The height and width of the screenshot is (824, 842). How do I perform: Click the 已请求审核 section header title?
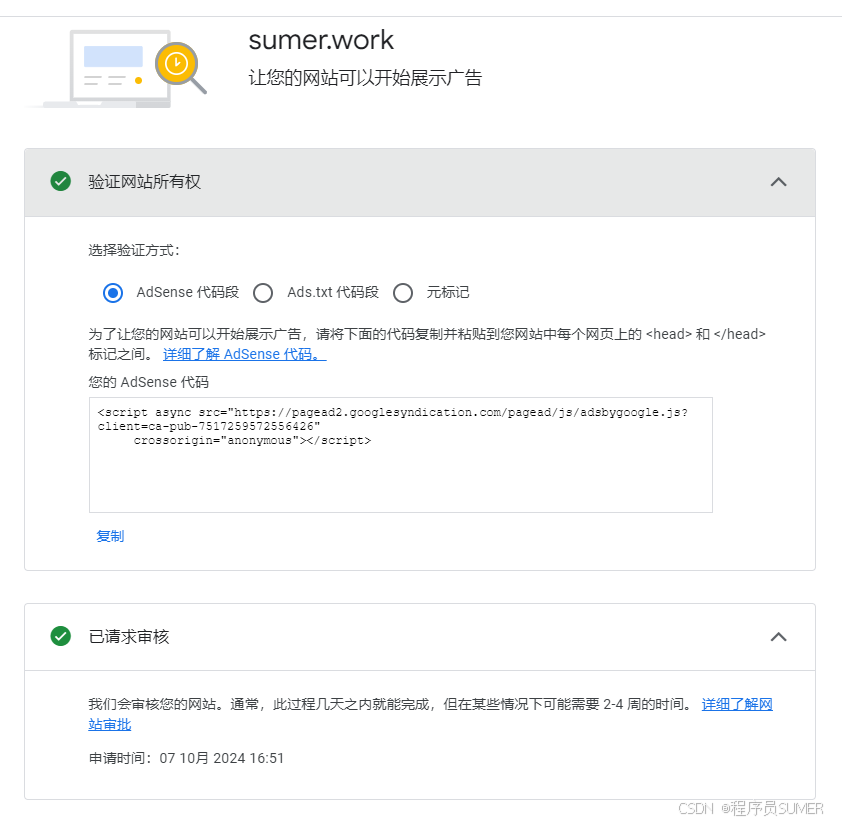[129, 637]
